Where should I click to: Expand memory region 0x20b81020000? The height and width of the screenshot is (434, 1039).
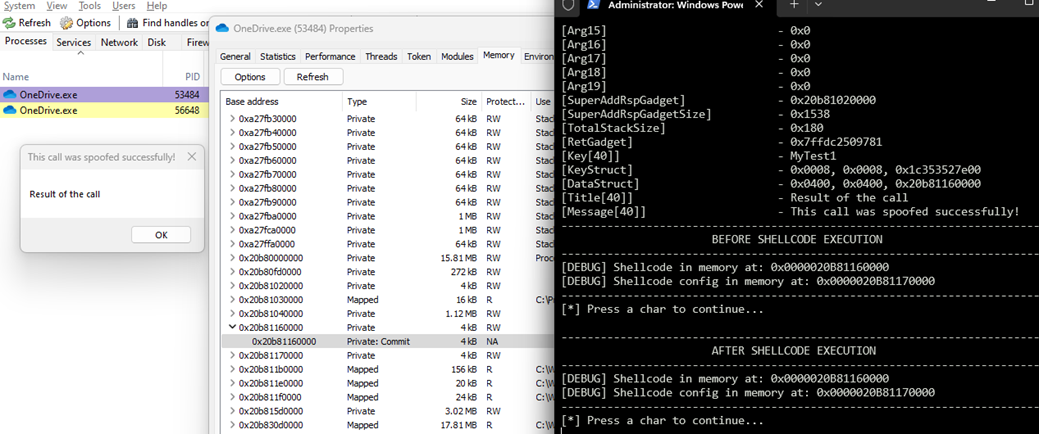point(232,286)
